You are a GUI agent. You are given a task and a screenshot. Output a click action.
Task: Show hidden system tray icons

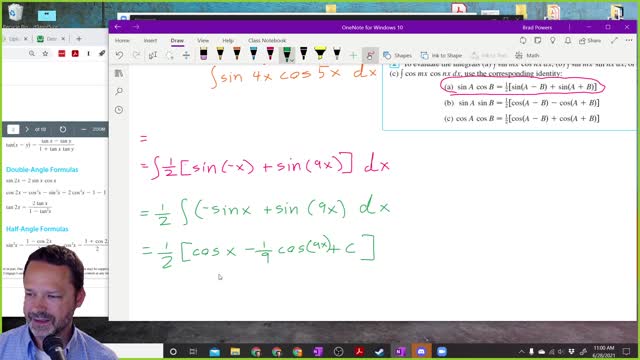click(521, 351)
